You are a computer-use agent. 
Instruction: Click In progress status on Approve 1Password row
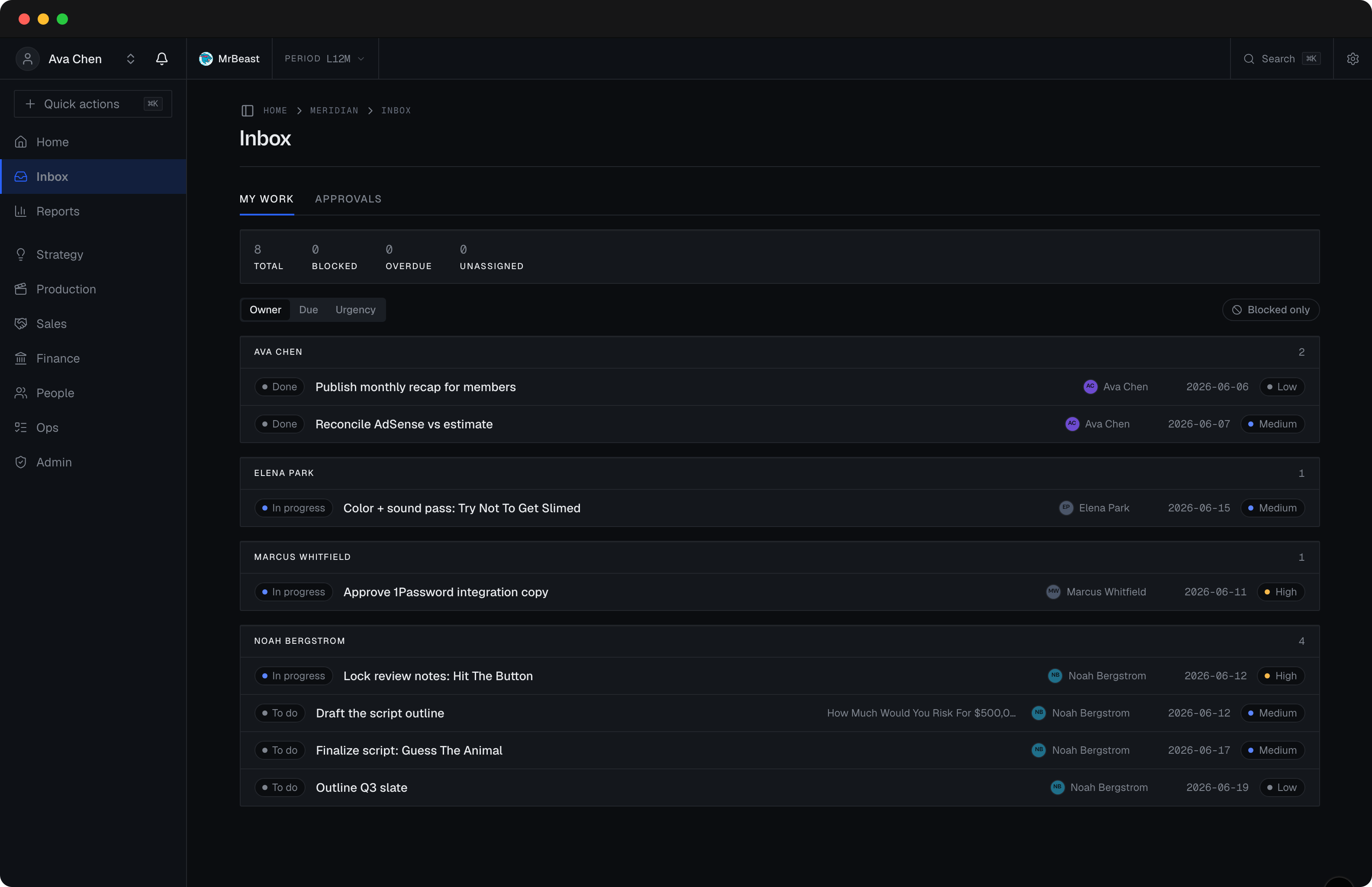pos(293,592)
